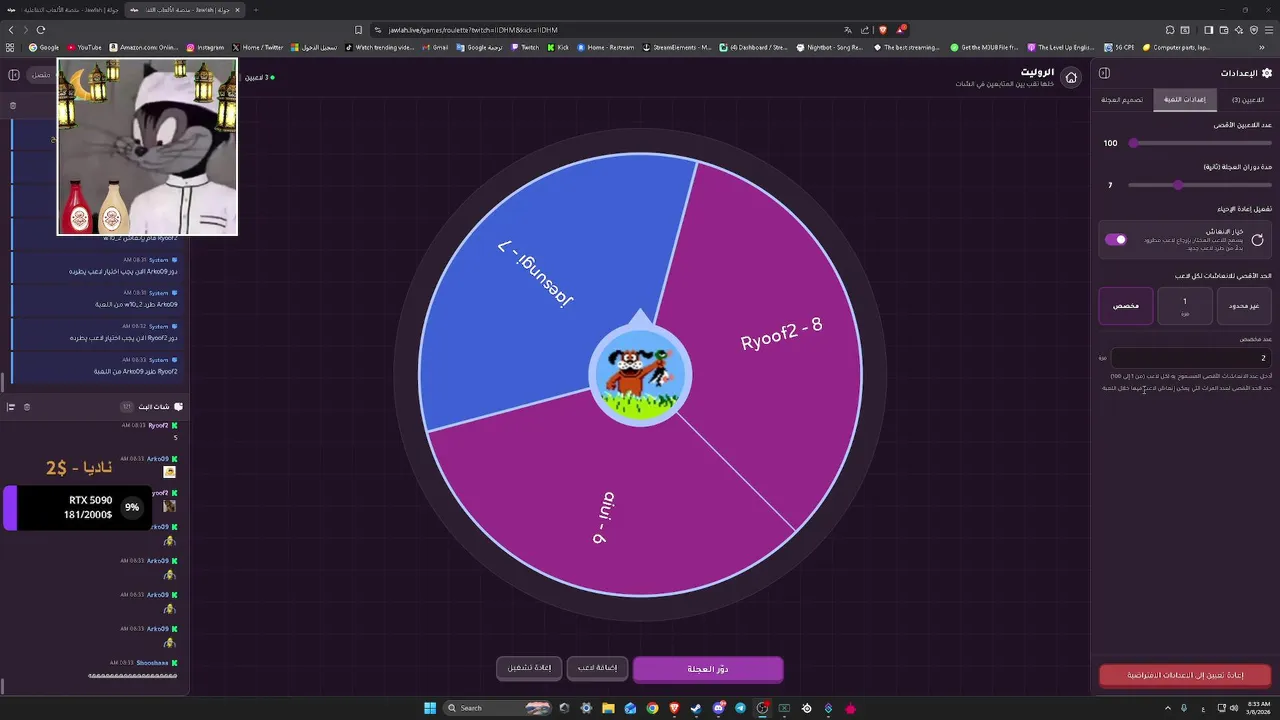1280x720 pixels.
Task: Click the spin the wheel (دوّر العجلة) button
Action: pos(708,669)
